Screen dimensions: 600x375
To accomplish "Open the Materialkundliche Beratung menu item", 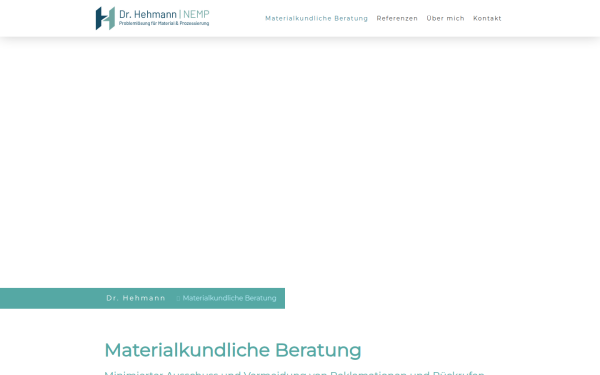I will [x=316, y=18].
